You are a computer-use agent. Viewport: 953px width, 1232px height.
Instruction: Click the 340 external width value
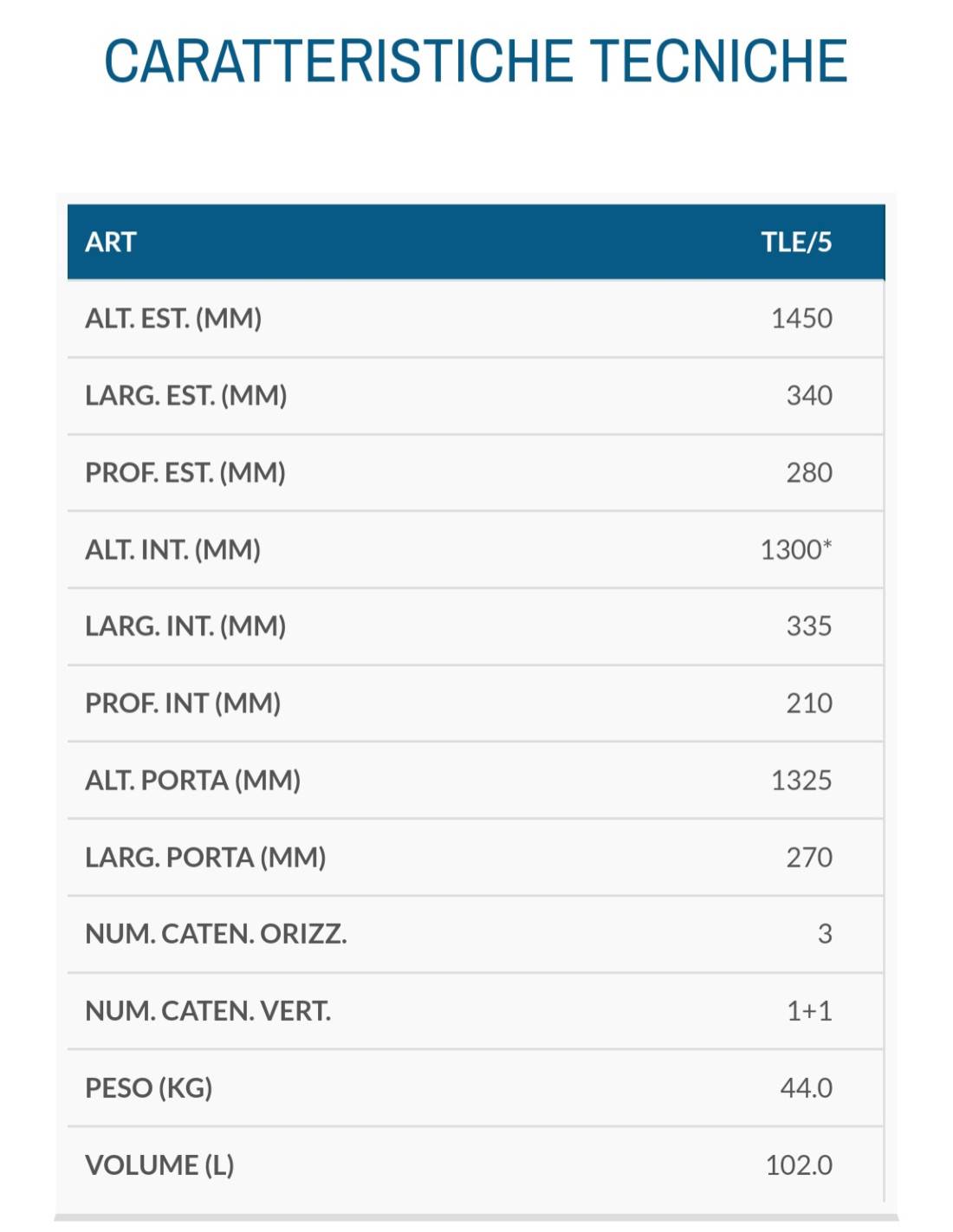pyautogui.click(x=809, y=396)
